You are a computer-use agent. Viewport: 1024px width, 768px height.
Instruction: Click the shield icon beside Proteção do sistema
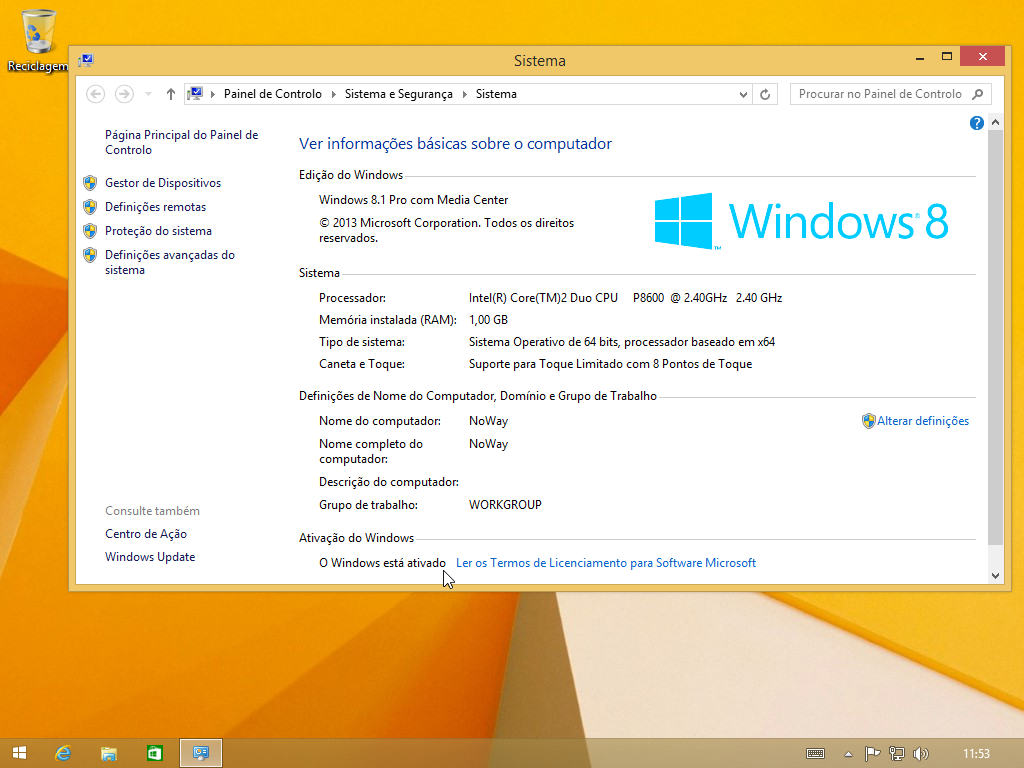coord(90,231)
